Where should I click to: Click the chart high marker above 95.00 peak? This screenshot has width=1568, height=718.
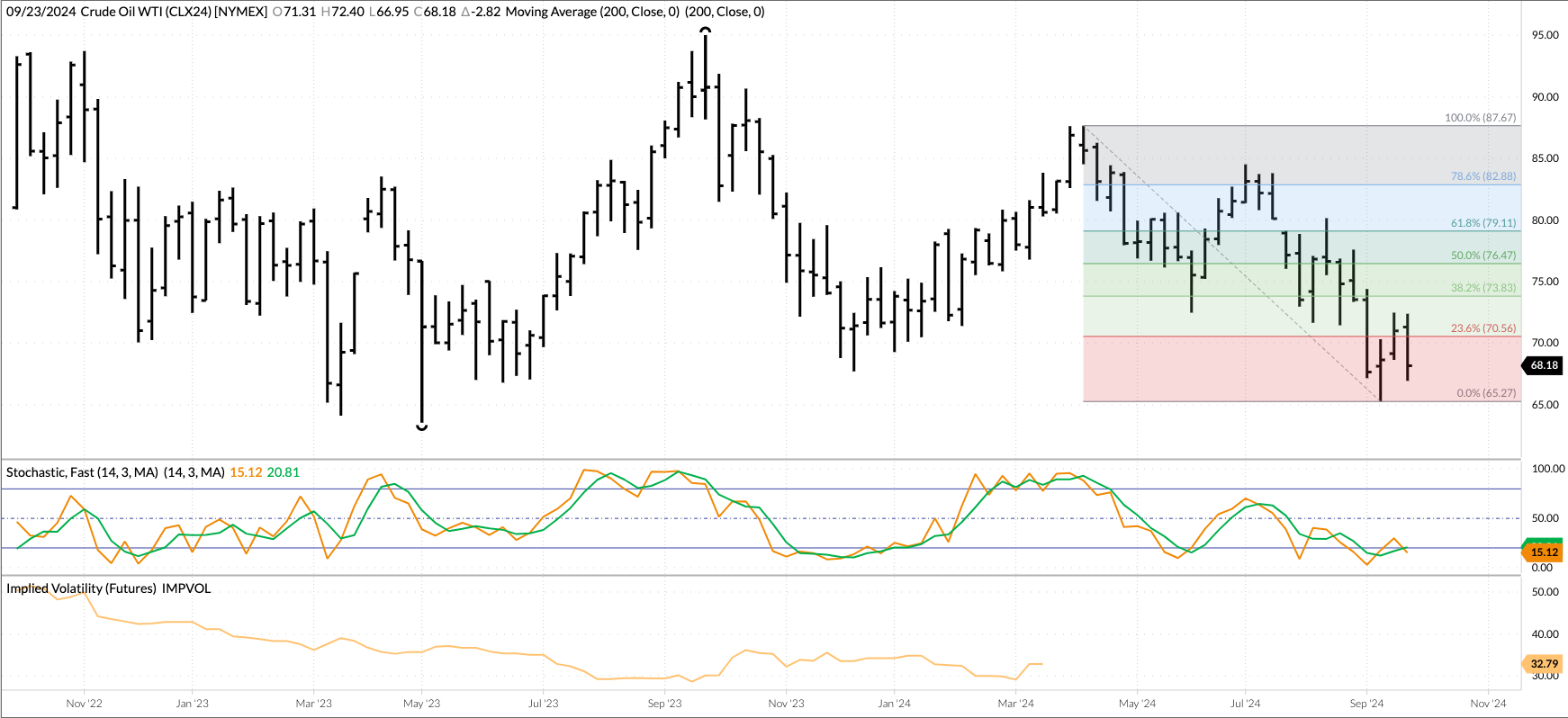tap(706, 31)
